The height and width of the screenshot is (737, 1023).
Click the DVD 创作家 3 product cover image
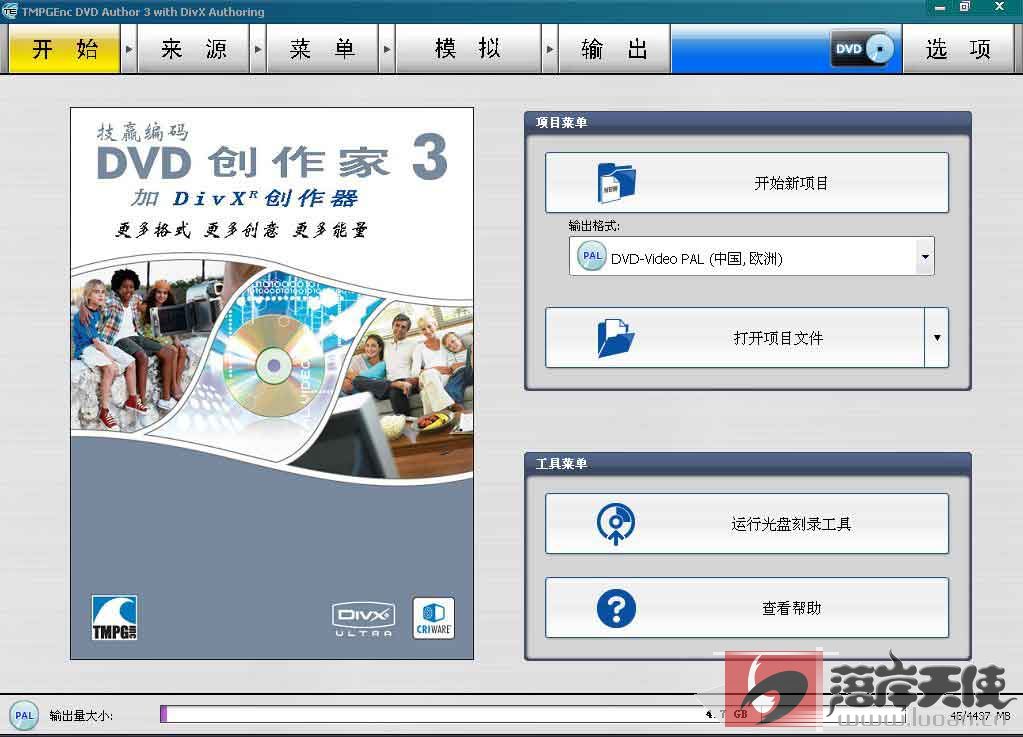272,384
